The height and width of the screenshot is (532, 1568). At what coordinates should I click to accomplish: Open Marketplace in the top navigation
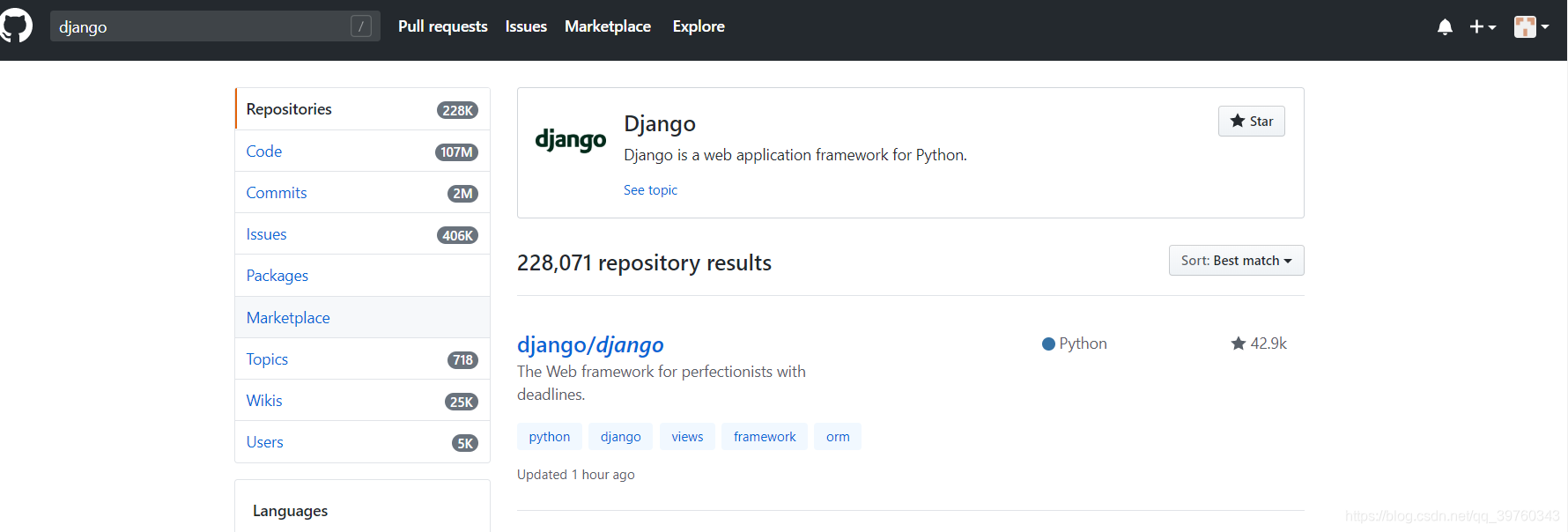[608, 26]
